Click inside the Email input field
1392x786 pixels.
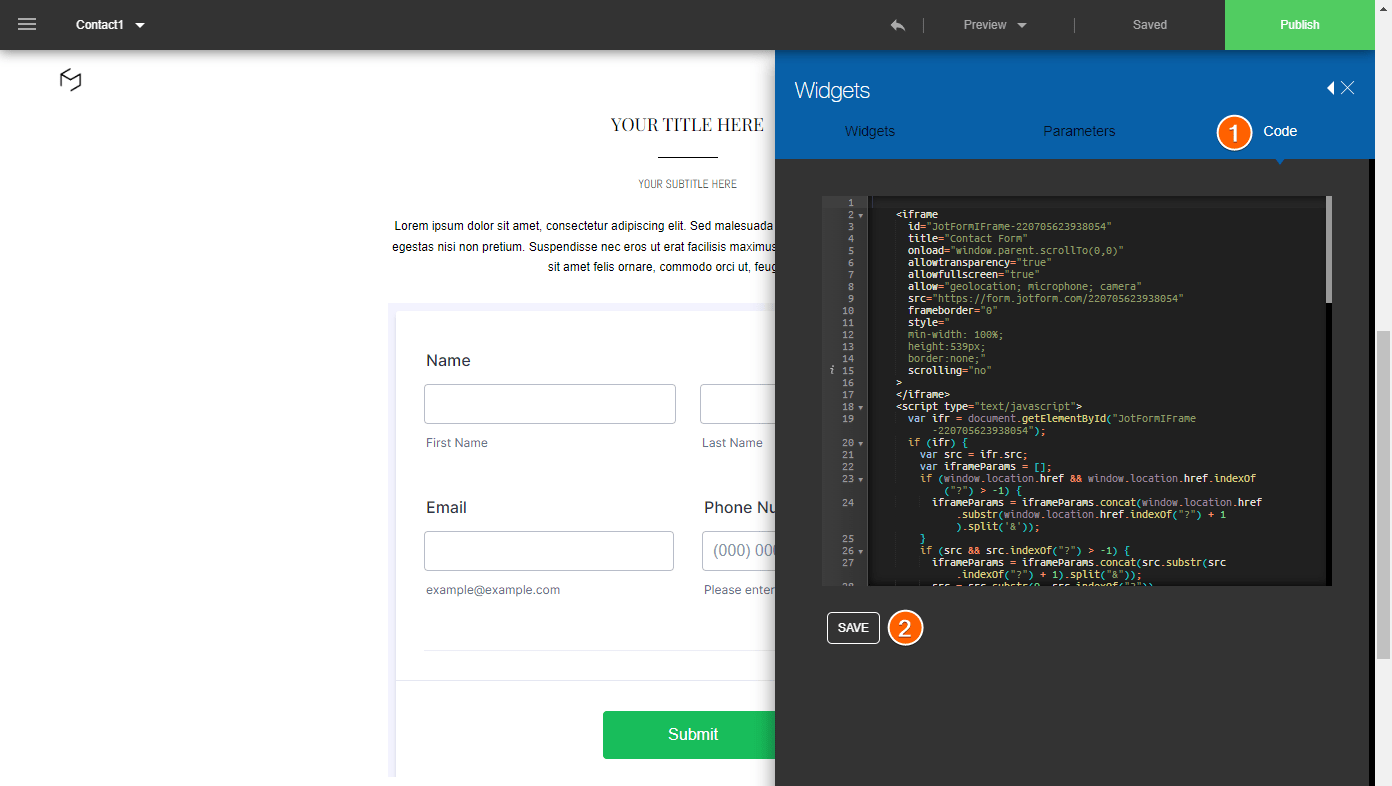(548, 551)
